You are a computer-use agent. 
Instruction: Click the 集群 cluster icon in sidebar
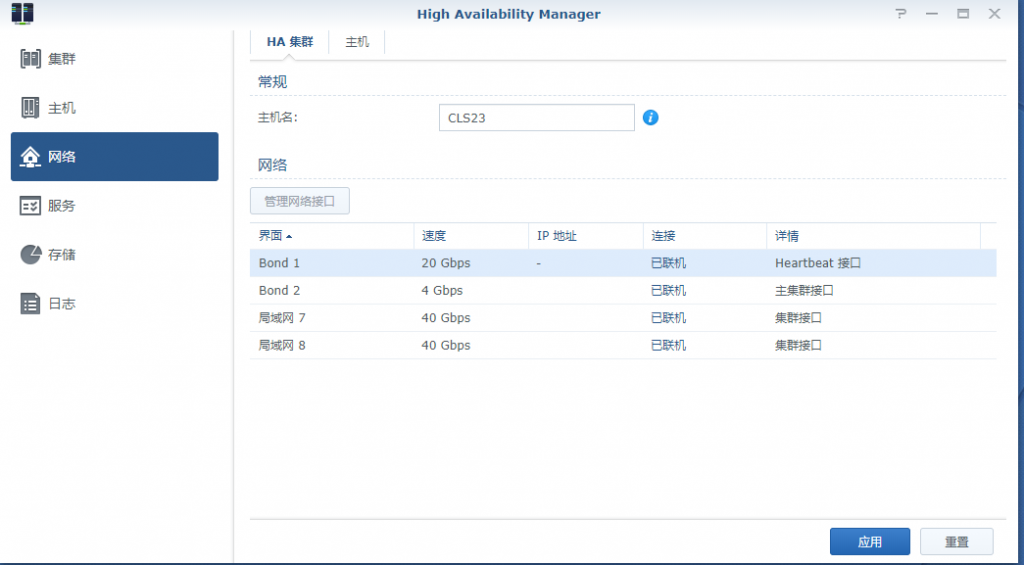pos(30,59)
